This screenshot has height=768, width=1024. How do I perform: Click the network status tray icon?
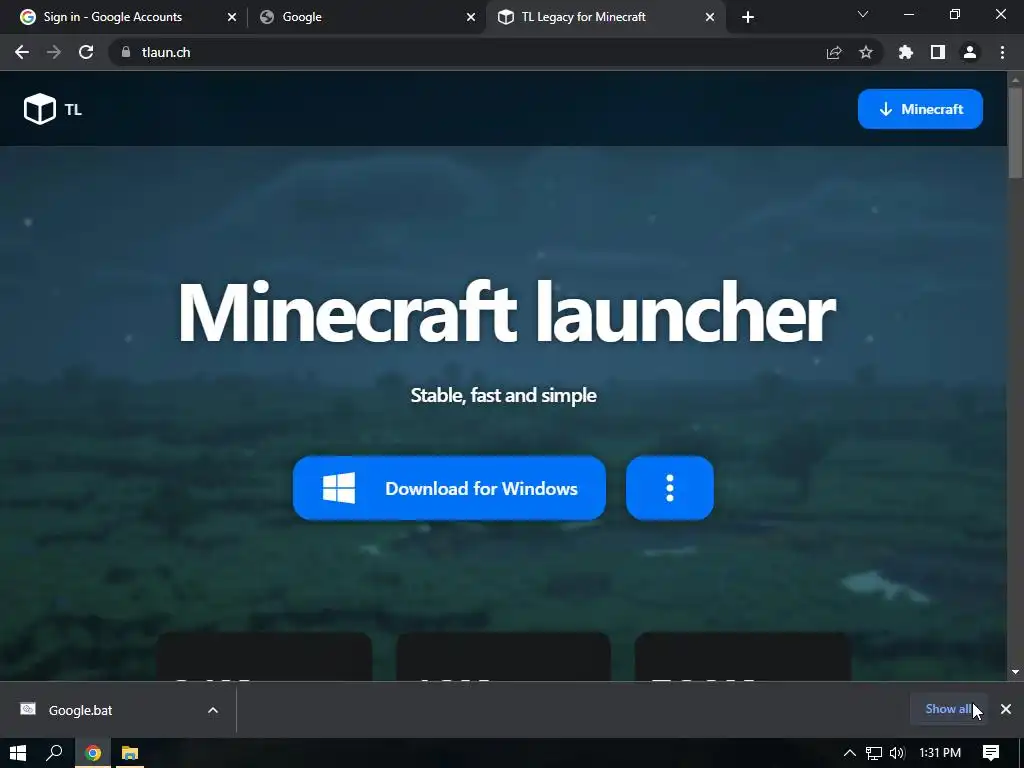874,753
